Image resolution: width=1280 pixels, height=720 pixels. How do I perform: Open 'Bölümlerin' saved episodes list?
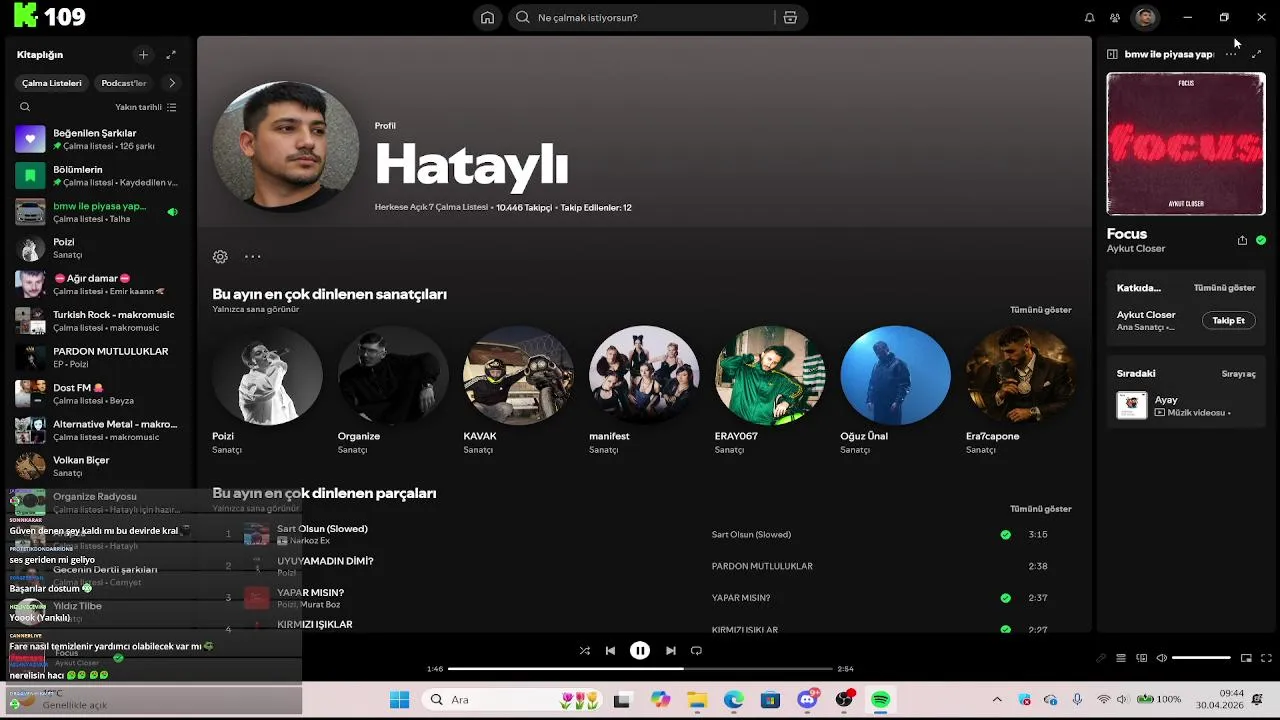96,176
